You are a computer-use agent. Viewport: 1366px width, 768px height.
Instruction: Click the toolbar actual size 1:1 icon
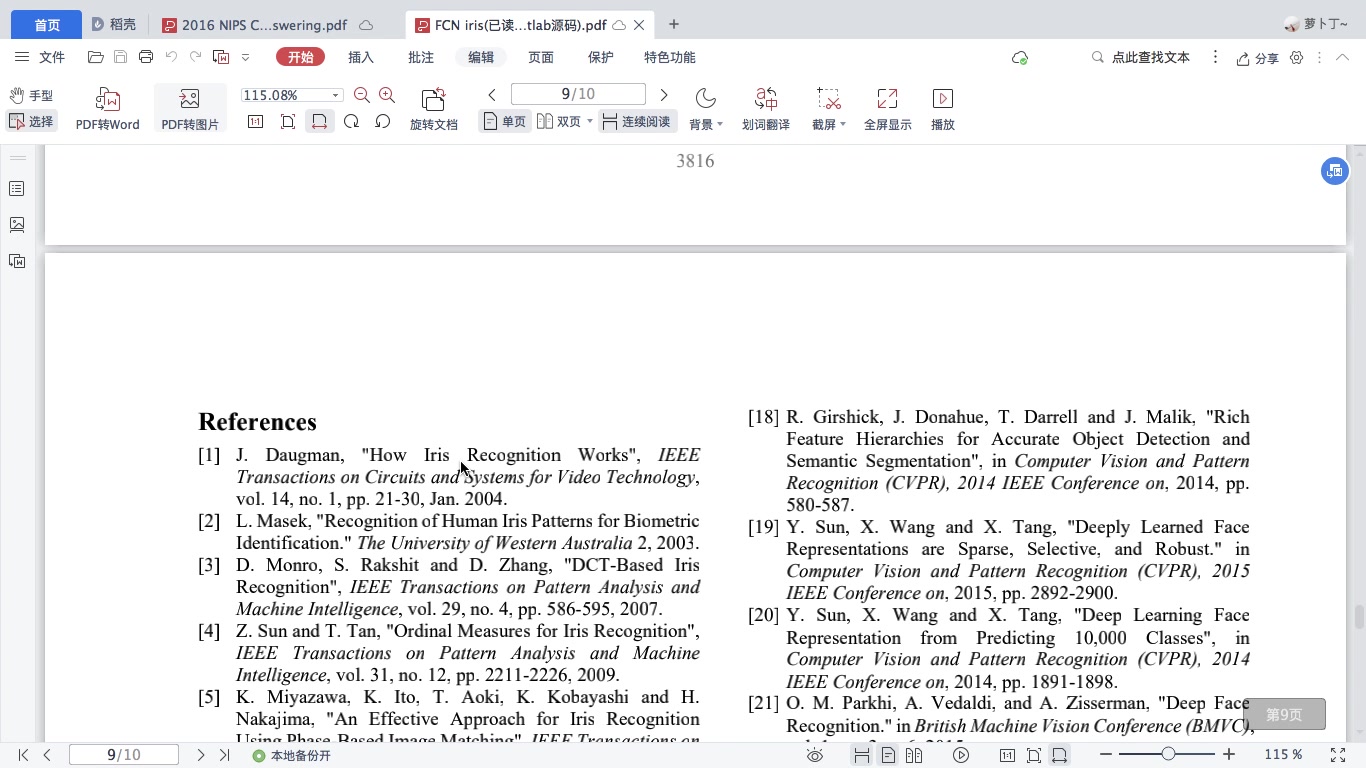coord(256,121)
